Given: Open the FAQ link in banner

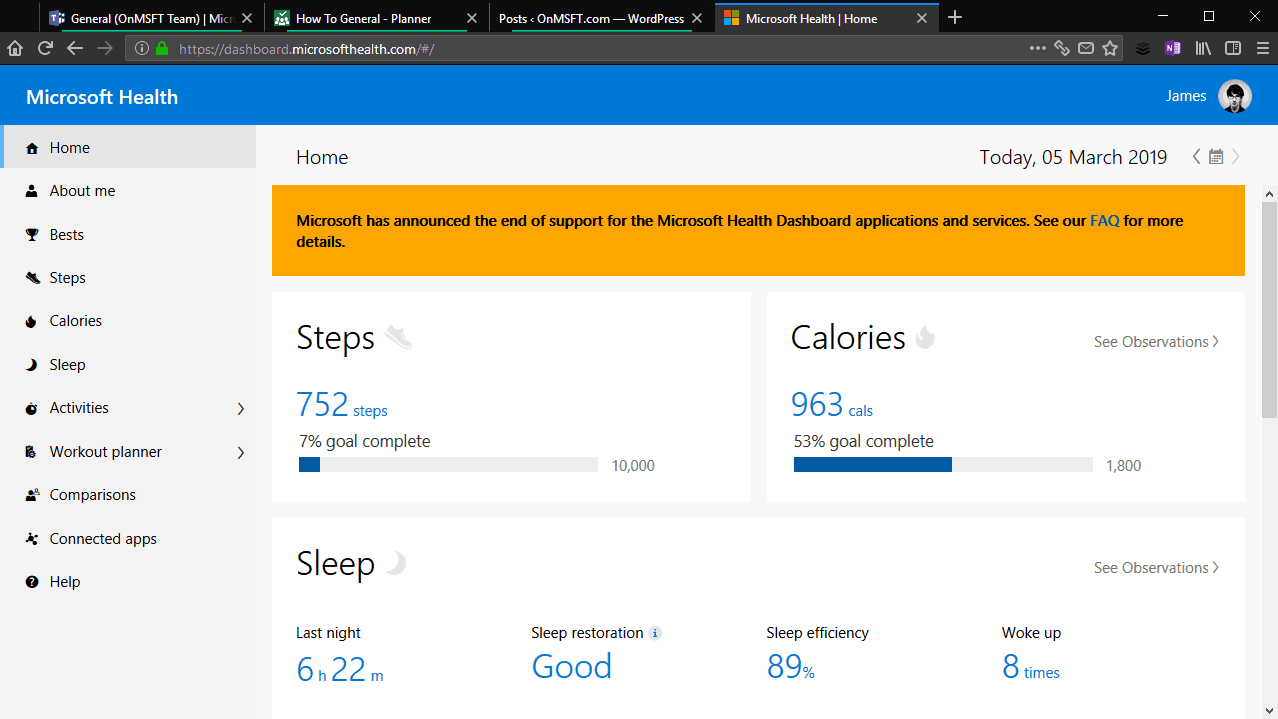Looking at the screenshot, I should 1104,221.
